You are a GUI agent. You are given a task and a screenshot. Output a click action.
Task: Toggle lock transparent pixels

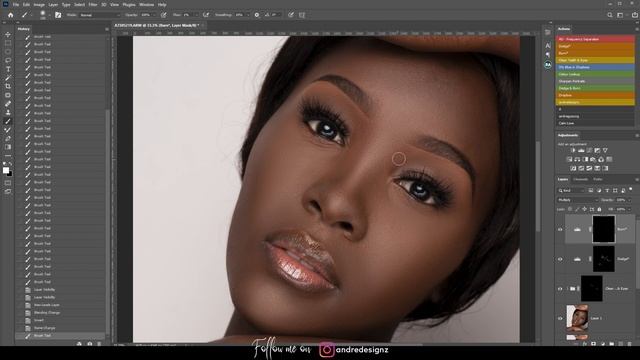click(570, 209)
